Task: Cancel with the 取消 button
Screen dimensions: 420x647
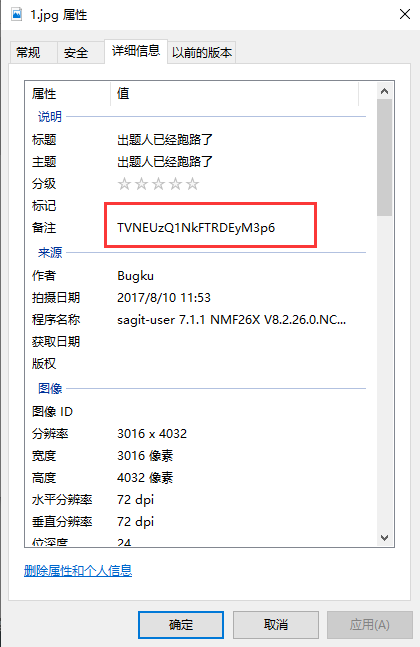Action: 276,625
